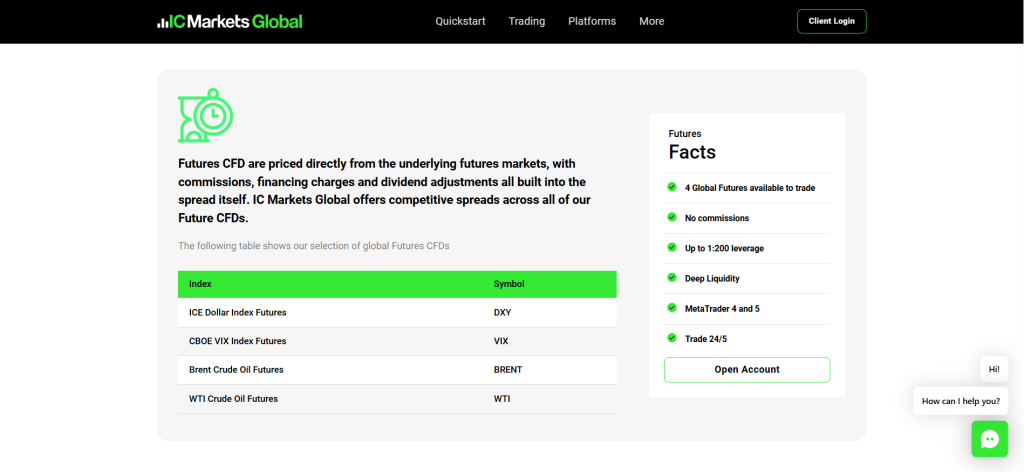
Task: Open the live chat bubble icon
Action: 989,439
